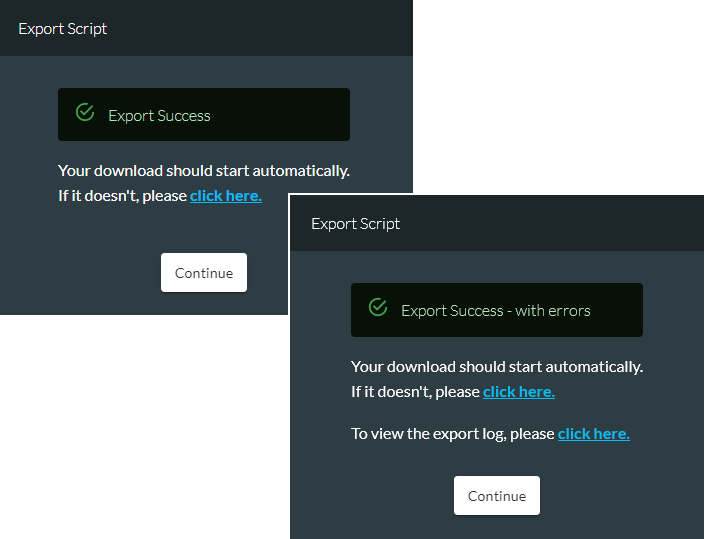Click blank area of the 'with errors' black banner
This screenshot has width=705, height=539.
pyautogui.click(x=618, y=310)
